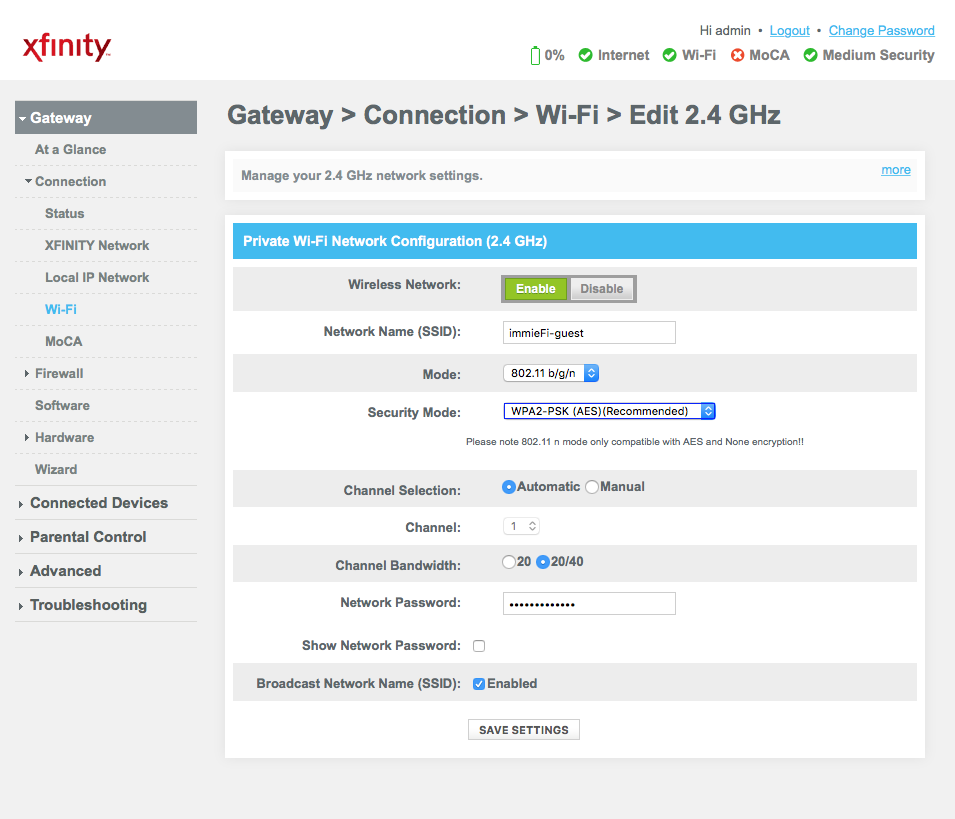This screenshot has height=819, width=955.
Task: Click the Wi-Fi status check icon
Action: [669, 56]
